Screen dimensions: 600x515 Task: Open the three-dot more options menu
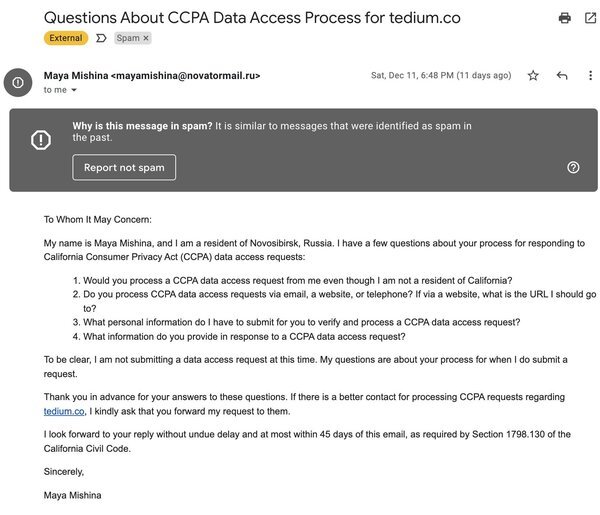click(589, 75)
